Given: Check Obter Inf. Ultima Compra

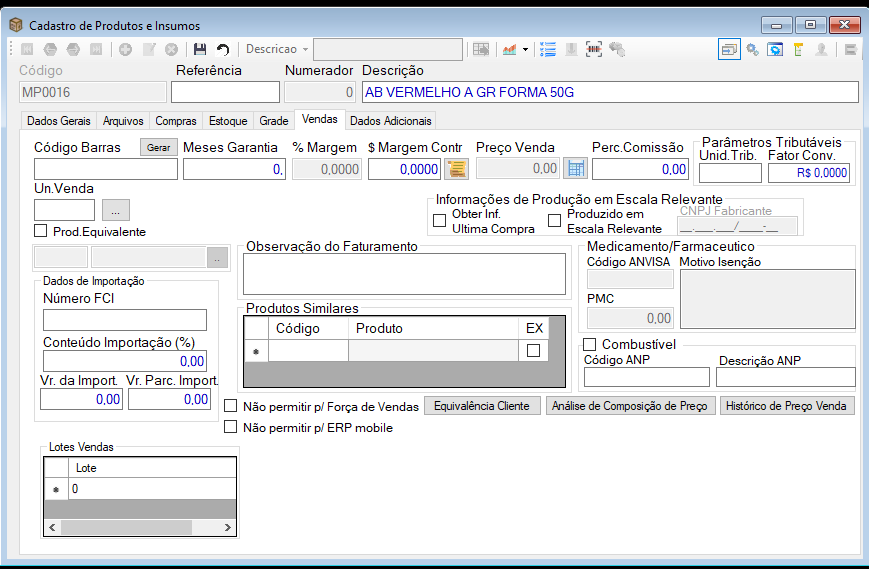Looking at the screenshot, I should click(x=439, y=221).
